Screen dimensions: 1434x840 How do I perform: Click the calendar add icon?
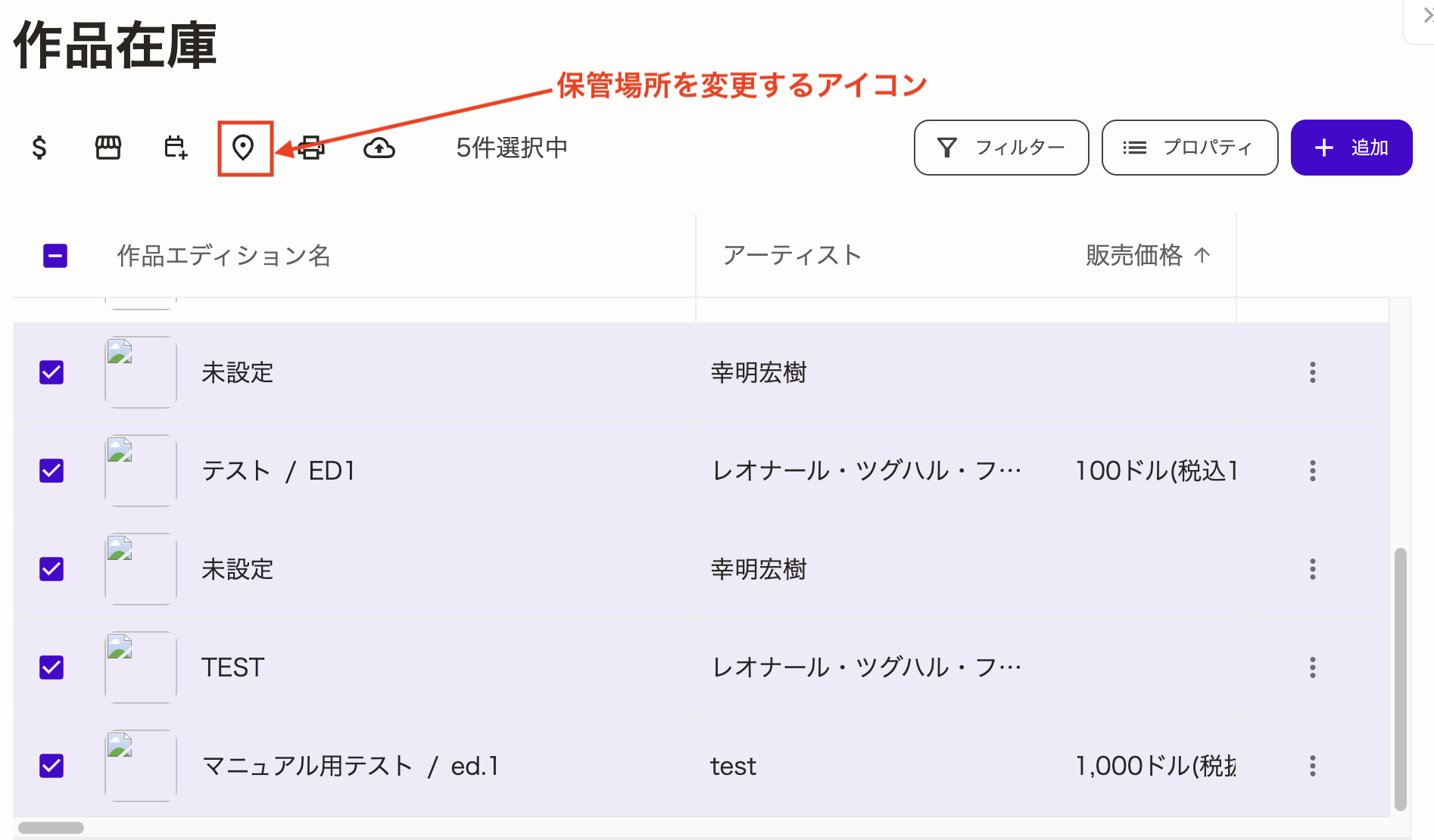coord(176,148)
